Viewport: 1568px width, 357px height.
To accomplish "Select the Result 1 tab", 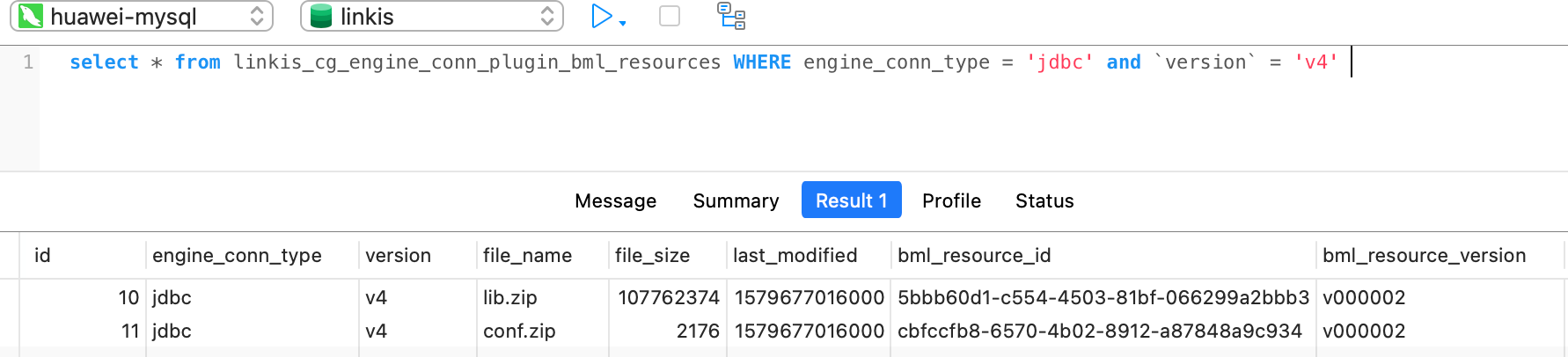I will click(x=851, y=200).
